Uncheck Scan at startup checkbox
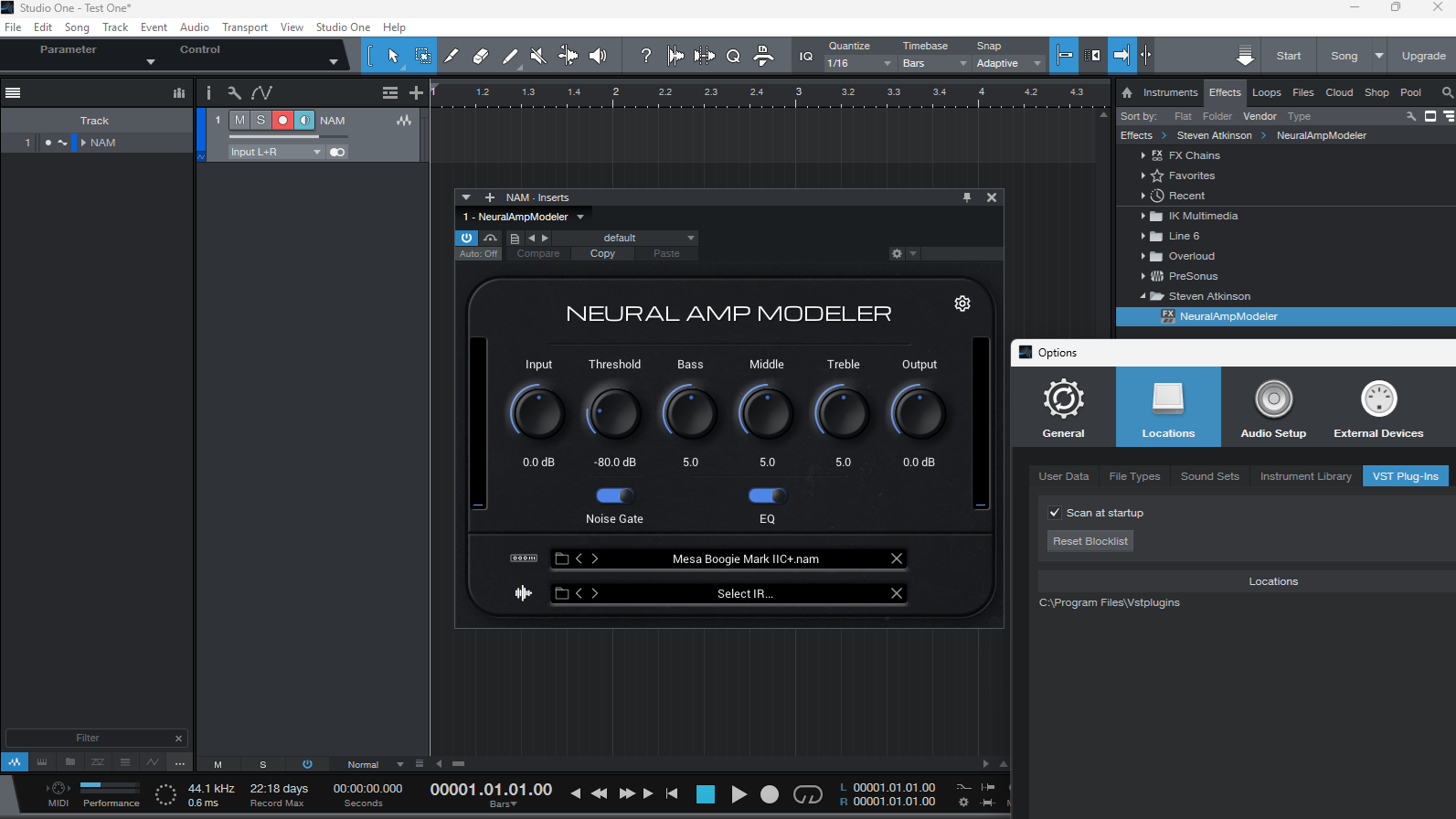This screenshot has height=819, width=1456. (x=1055, y=513)
